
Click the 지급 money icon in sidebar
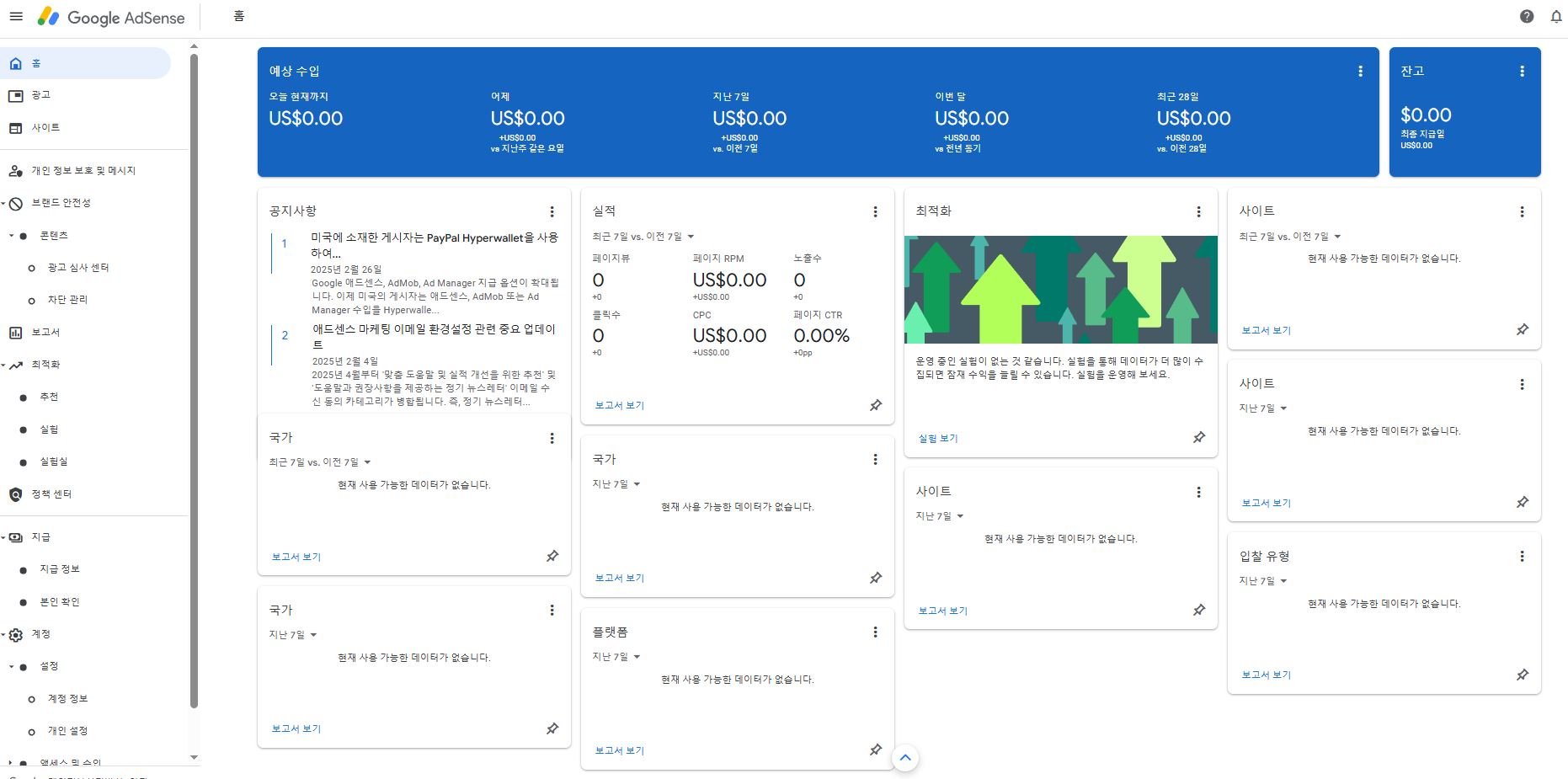(15, 537)
